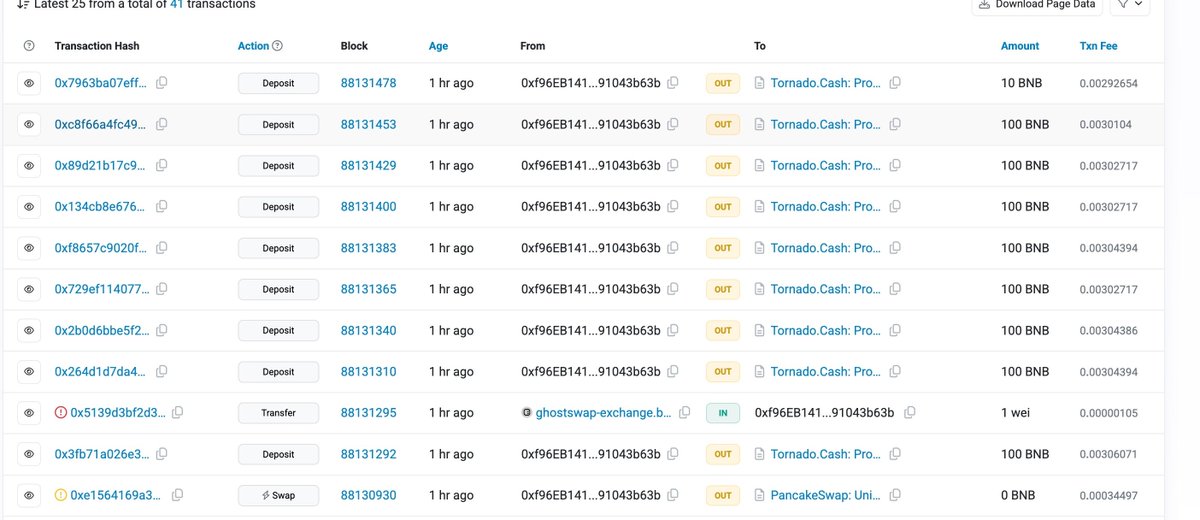
Task: Open the filter dropdown beside Download Page Data
Action: 1130,5
